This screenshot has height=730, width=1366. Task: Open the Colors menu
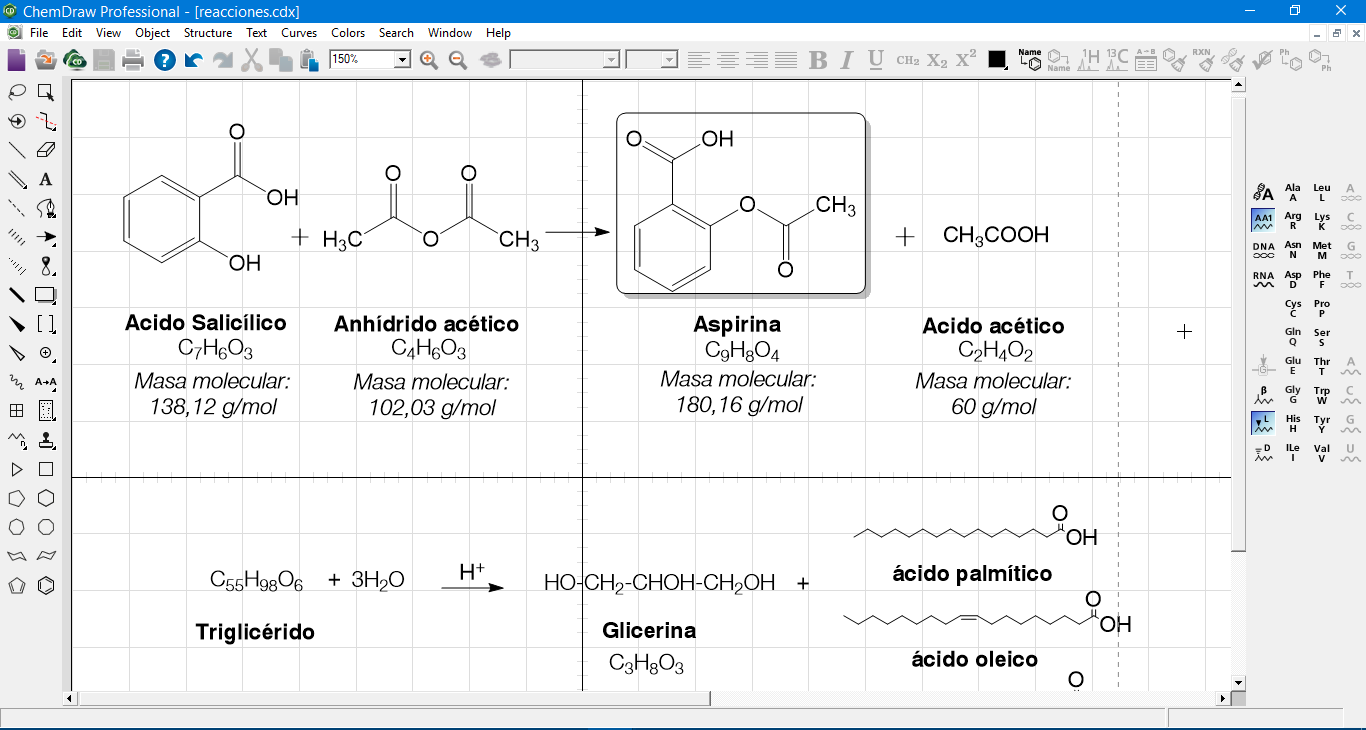point(347,32)
